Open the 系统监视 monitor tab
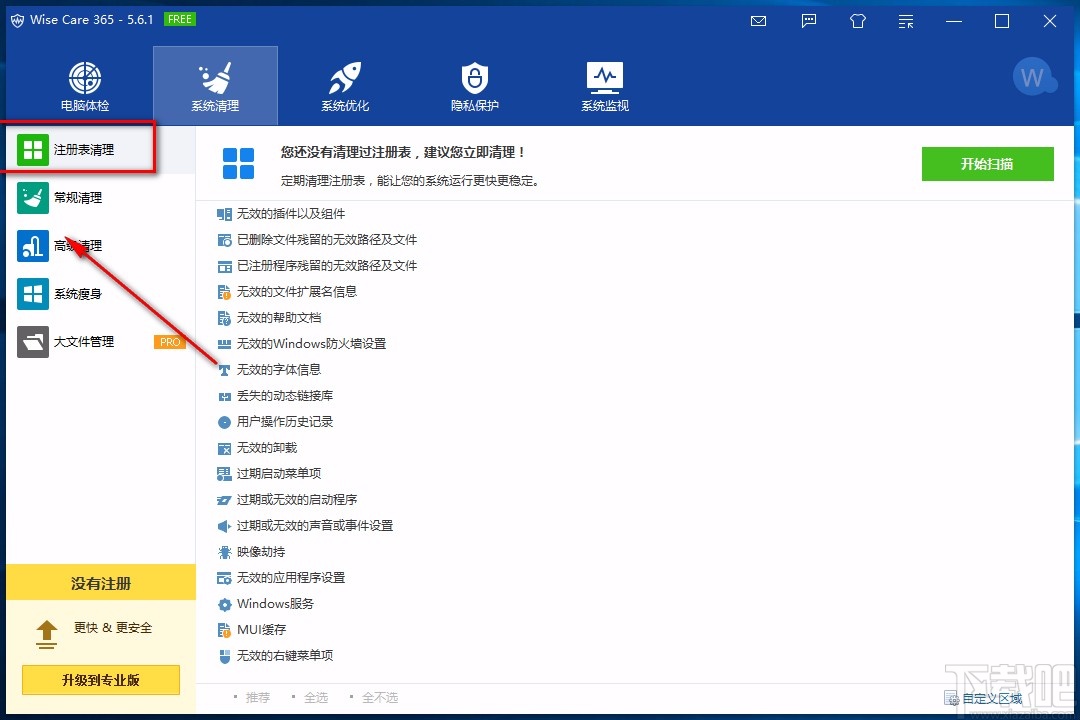1080x720 pixels. point(605,86)
